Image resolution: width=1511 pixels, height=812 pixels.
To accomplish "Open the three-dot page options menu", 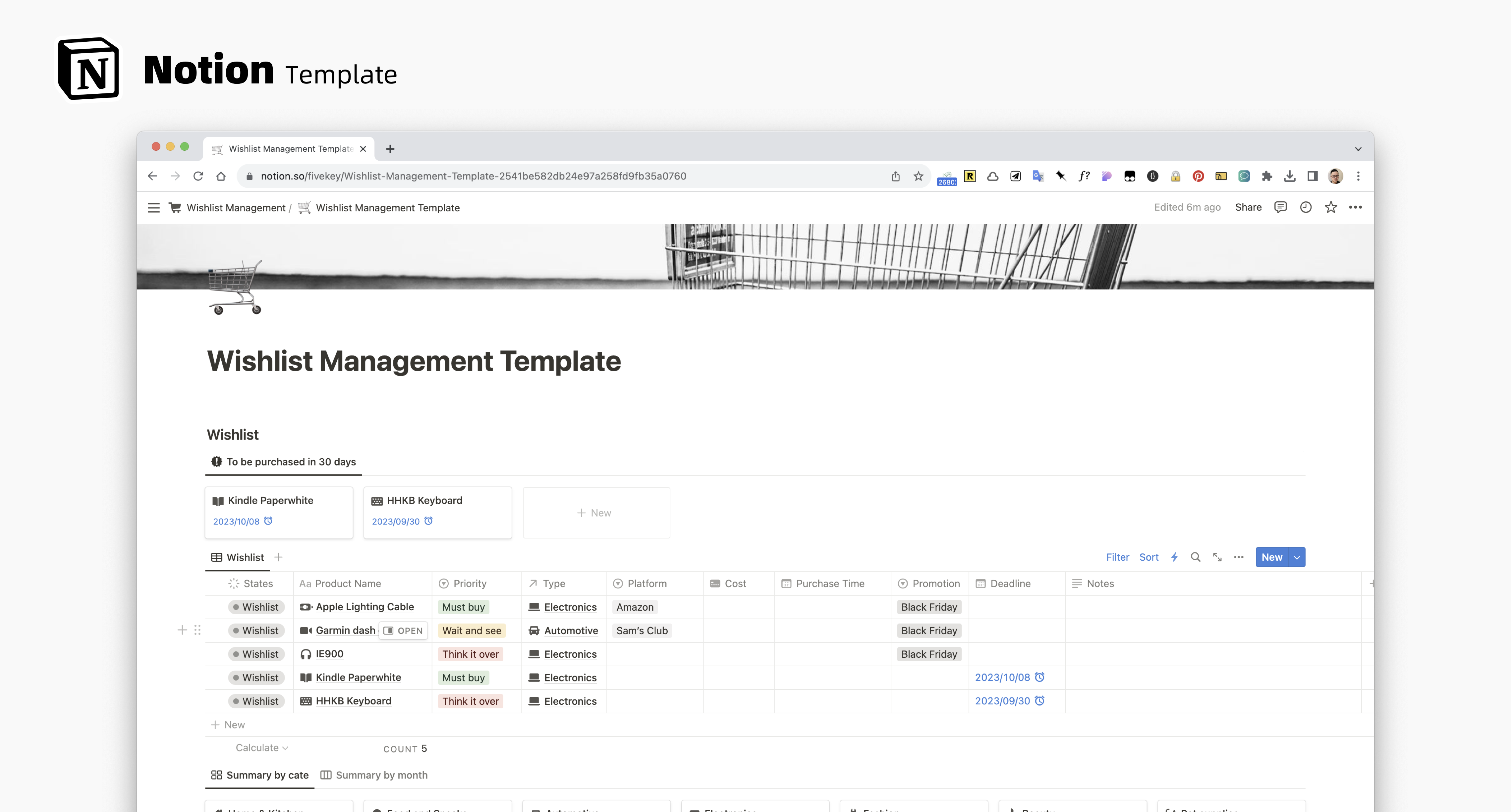I will pyautogui.click(x=1356, y=207).
